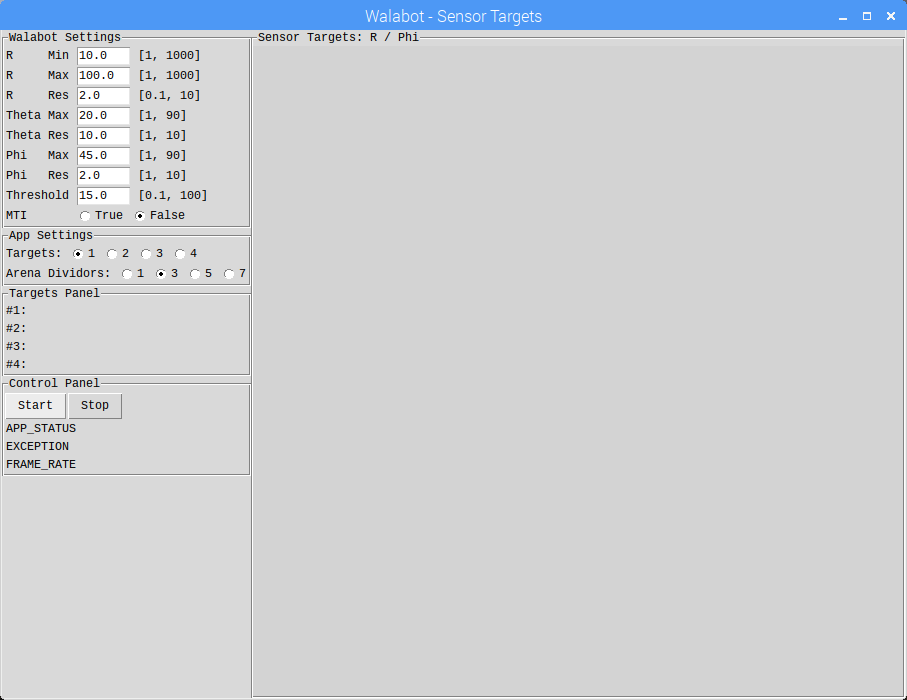Screen dimensions: 907x700
Task: Click the Phi Max input field
Action: [x=104, y=156]
